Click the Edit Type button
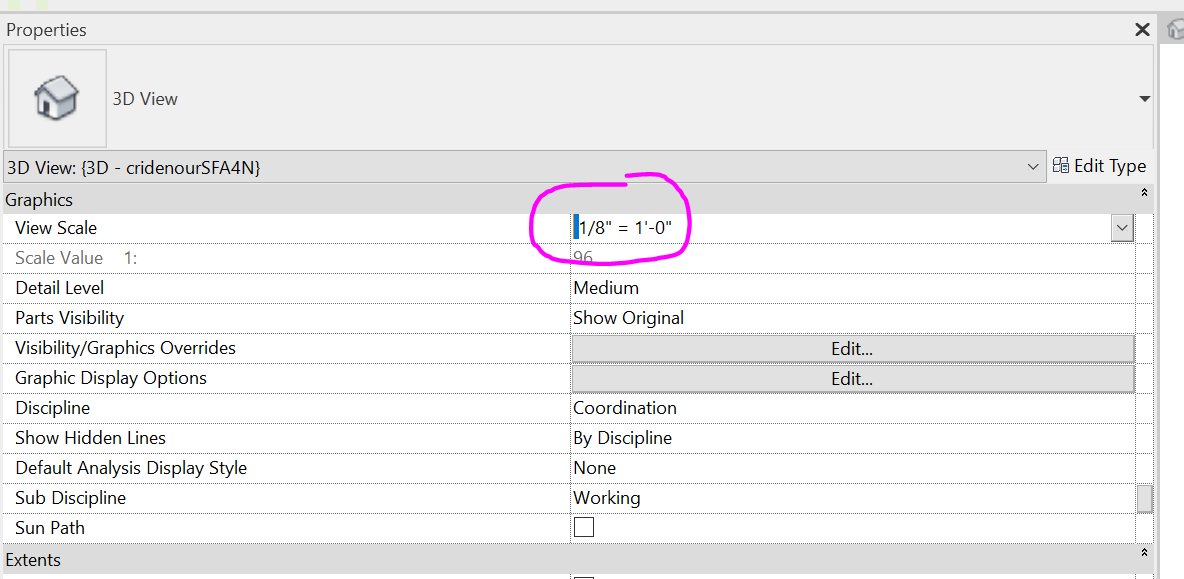1184x579 pixels. [1099, 166]
